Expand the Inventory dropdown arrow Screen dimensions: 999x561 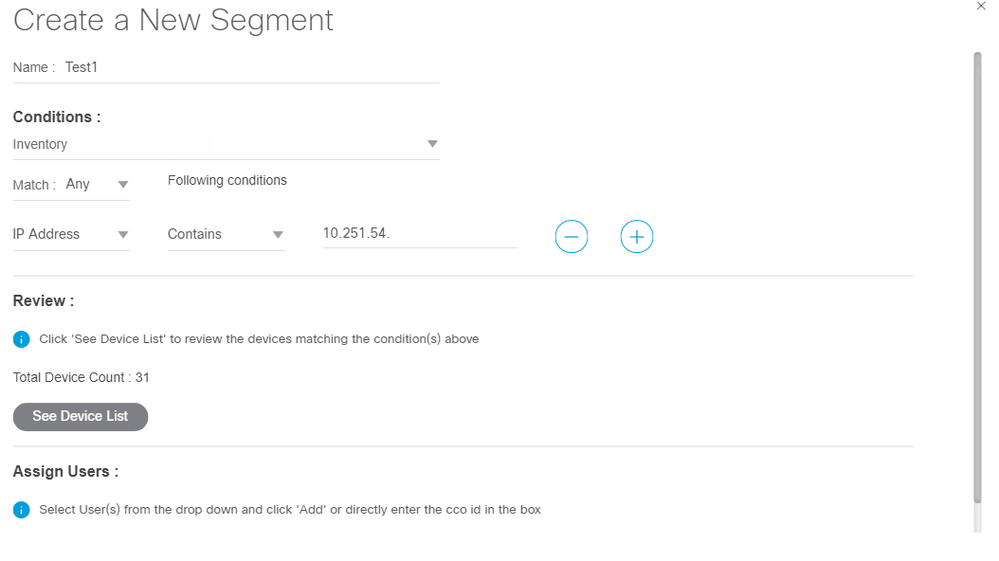pyautogui.click(x=433, y=144)
